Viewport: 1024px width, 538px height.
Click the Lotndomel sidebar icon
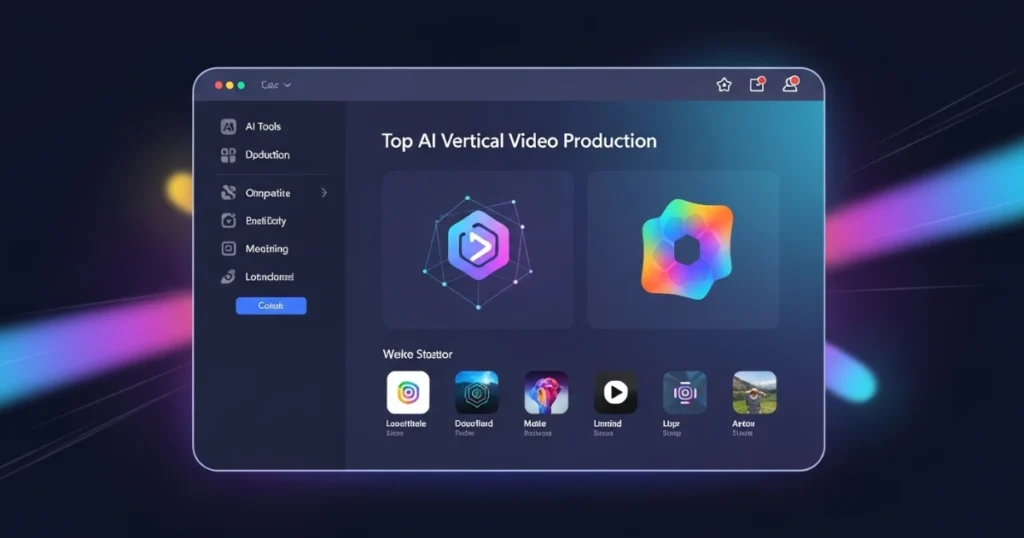tap(228, 277)
